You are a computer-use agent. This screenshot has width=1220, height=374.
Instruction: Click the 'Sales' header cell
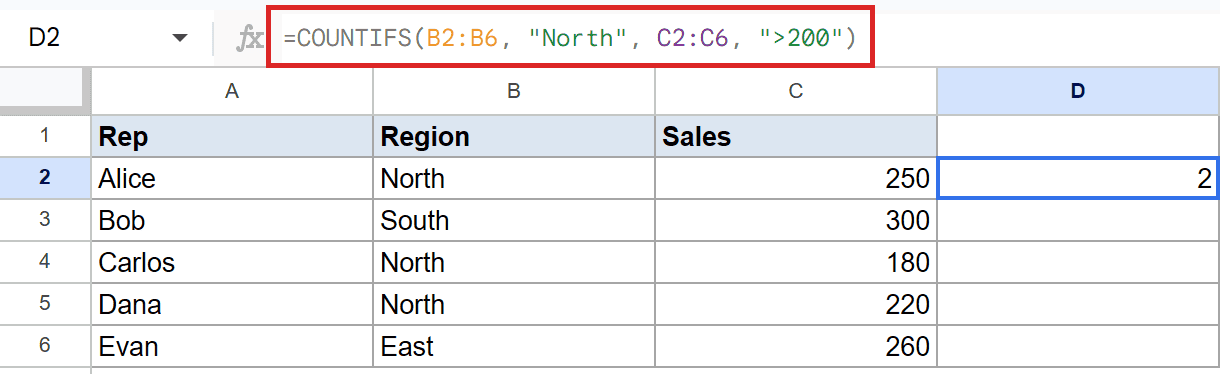point(796,136)
